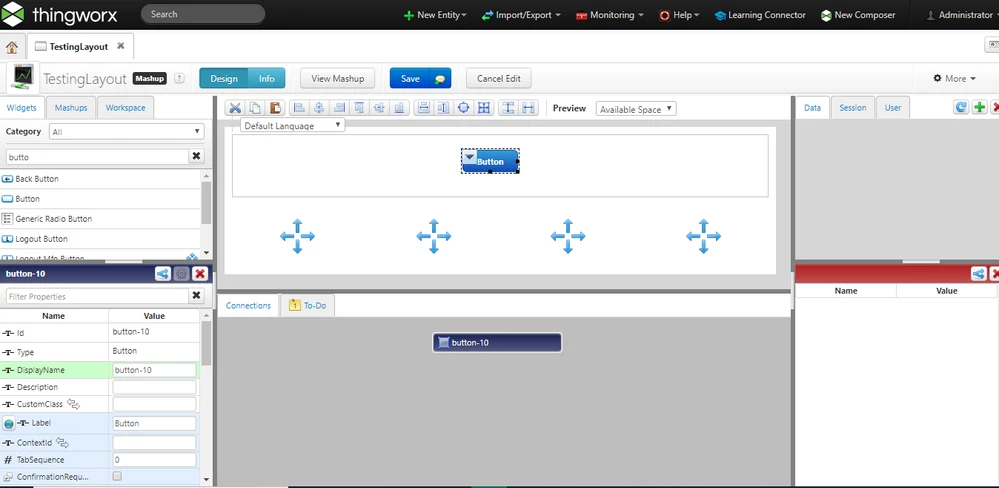Switch to the Mashups tab

71,108
